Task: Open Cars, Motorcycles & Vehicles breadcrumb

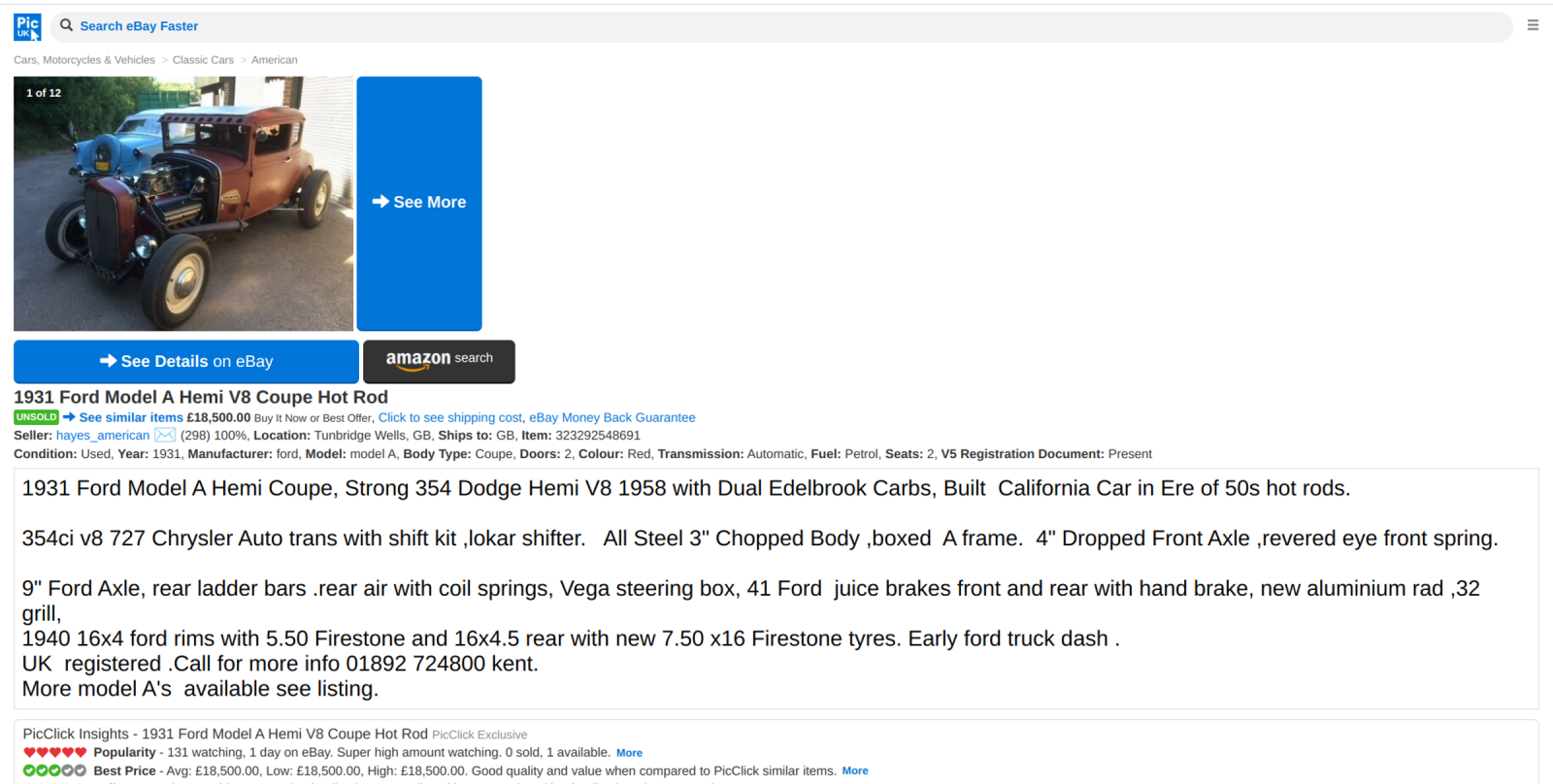Action: click(84, 60)
